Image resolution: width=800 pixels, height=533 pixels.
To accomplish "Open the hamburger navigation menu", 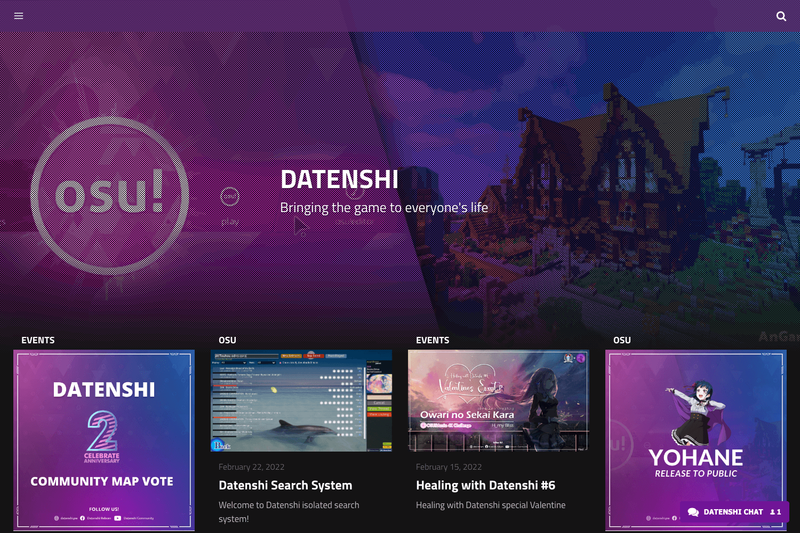I will [x=18, y=16].
